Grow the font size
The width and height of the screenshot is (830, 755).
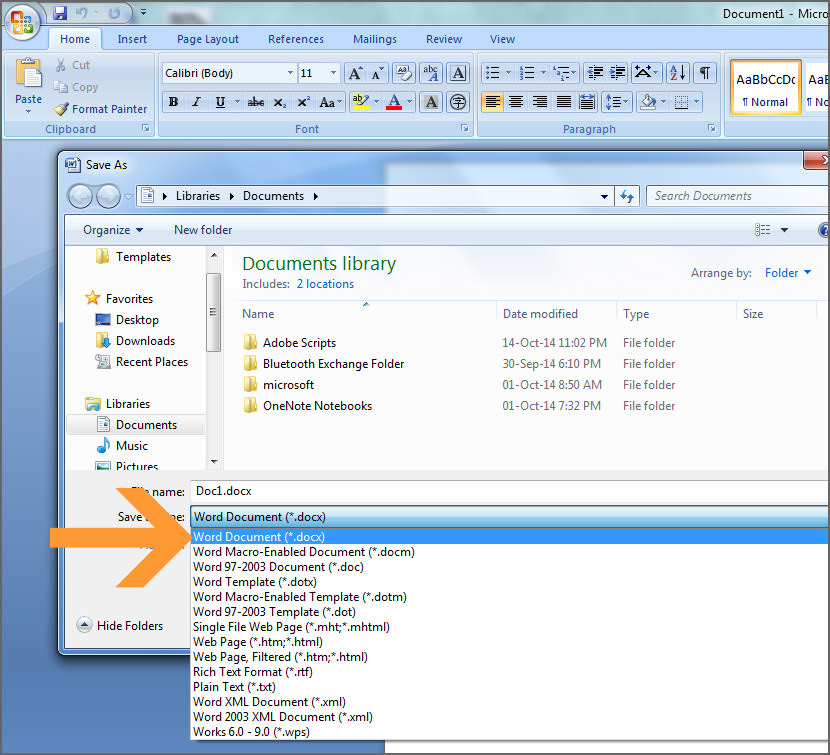pyautogui.click(x=355, y=73)
